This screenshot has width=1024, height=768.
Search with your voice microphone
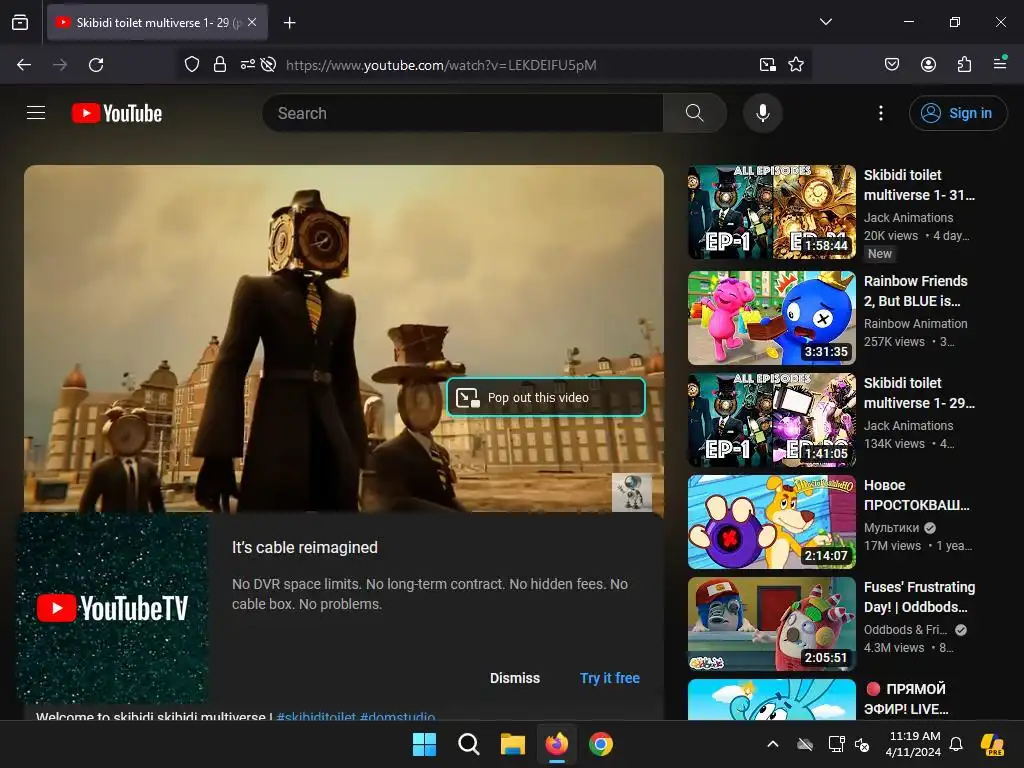(x=763, y=113)
